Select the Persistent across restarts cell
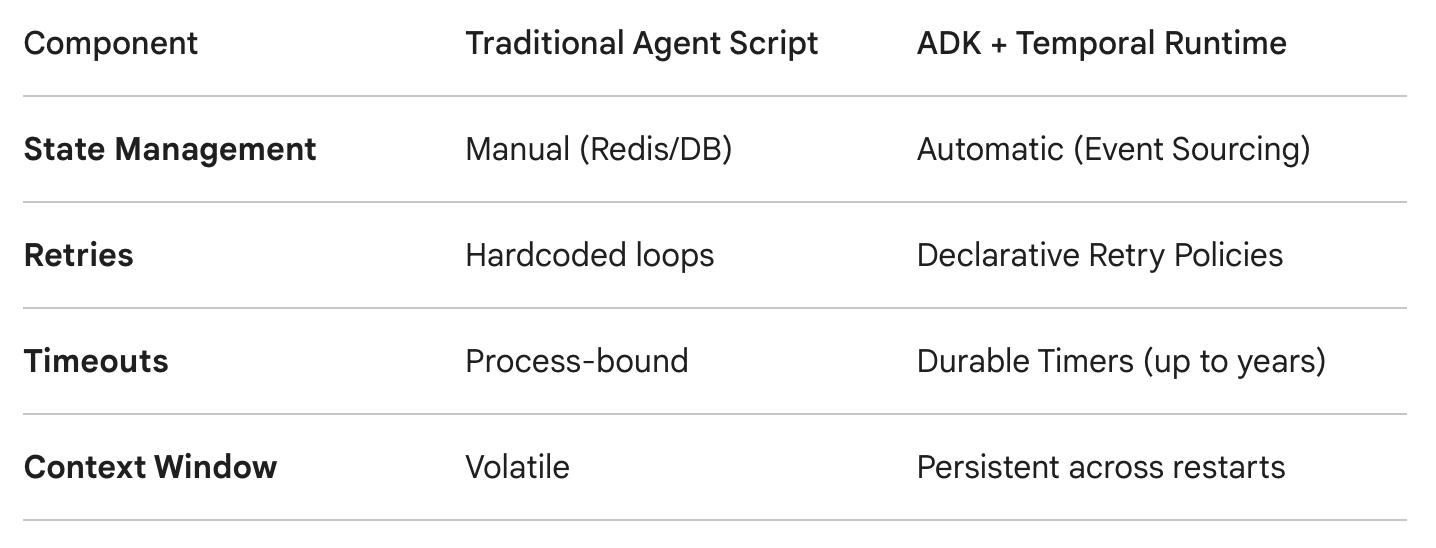 1101,467
